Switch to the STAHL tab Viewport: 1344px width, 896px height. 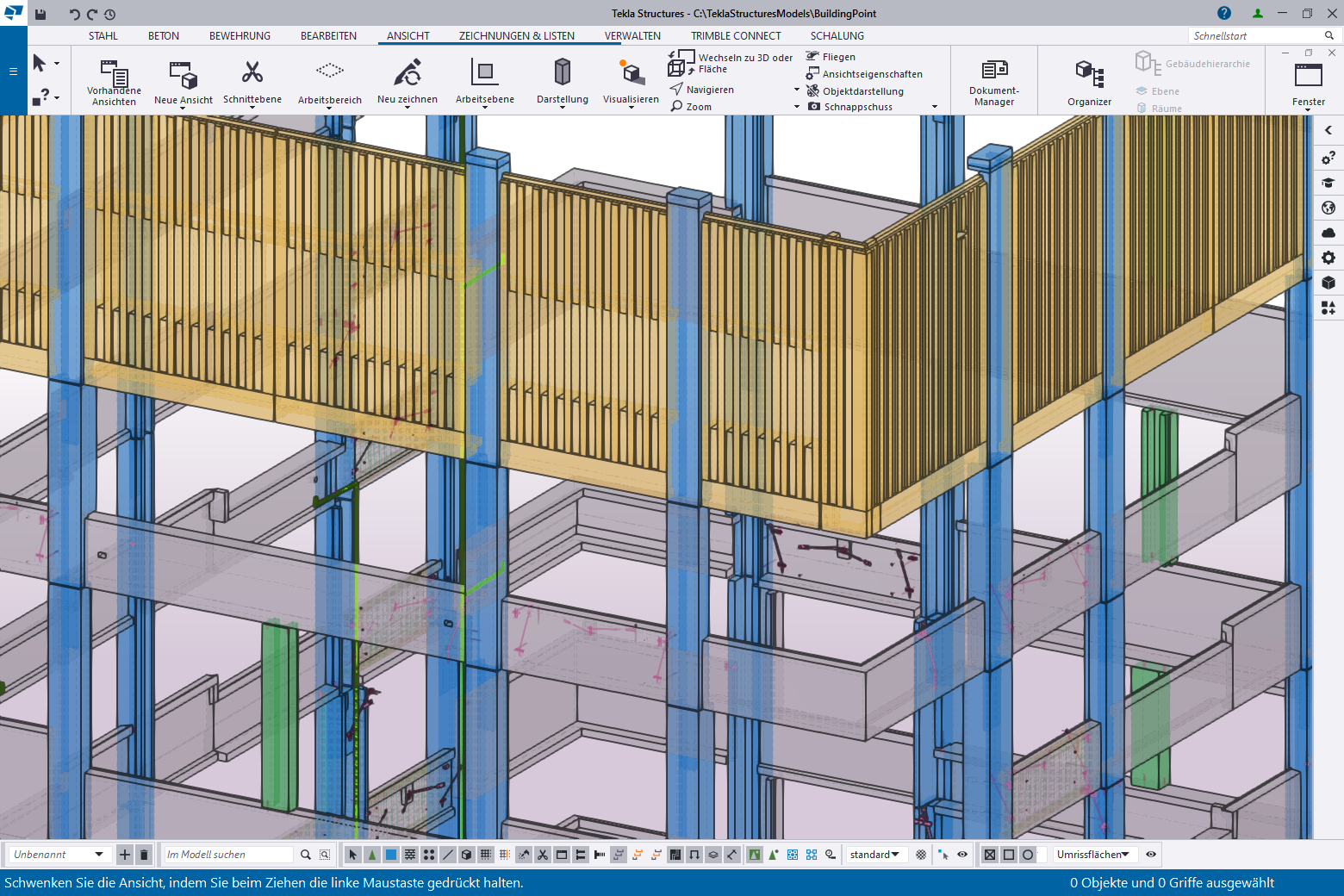coord(103,36)
